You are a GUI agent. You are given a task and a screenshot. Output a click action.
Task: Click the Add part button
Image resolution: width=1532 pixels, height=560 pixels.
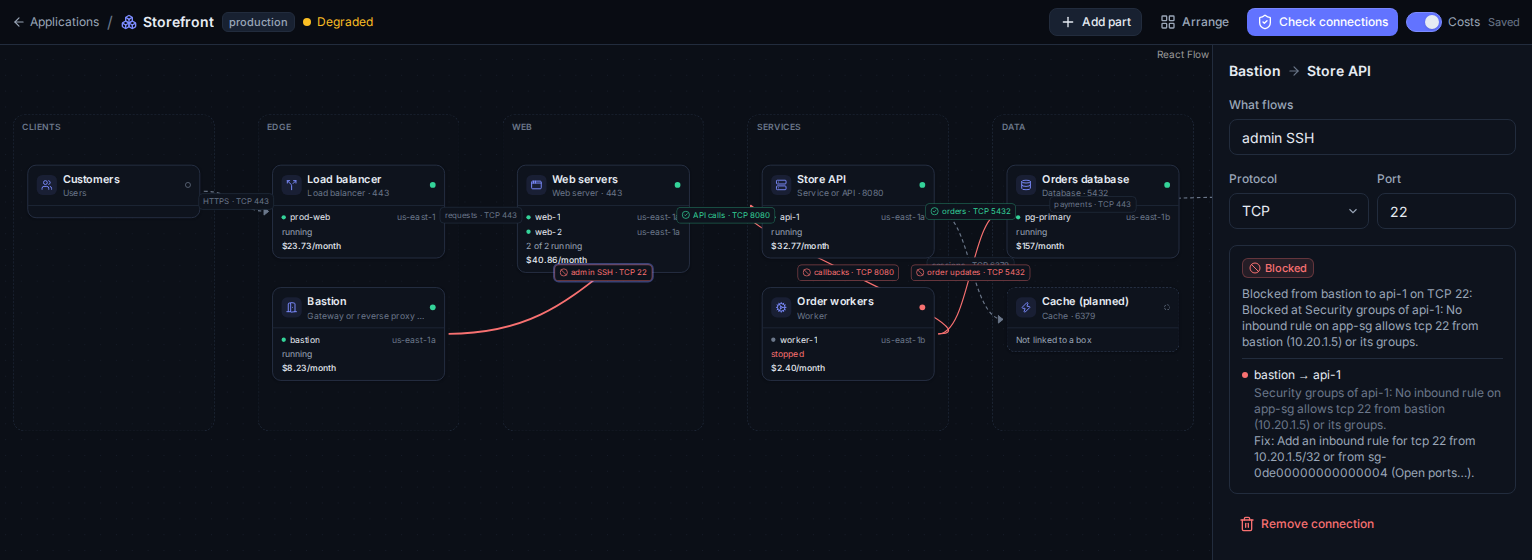[1095, 22]
